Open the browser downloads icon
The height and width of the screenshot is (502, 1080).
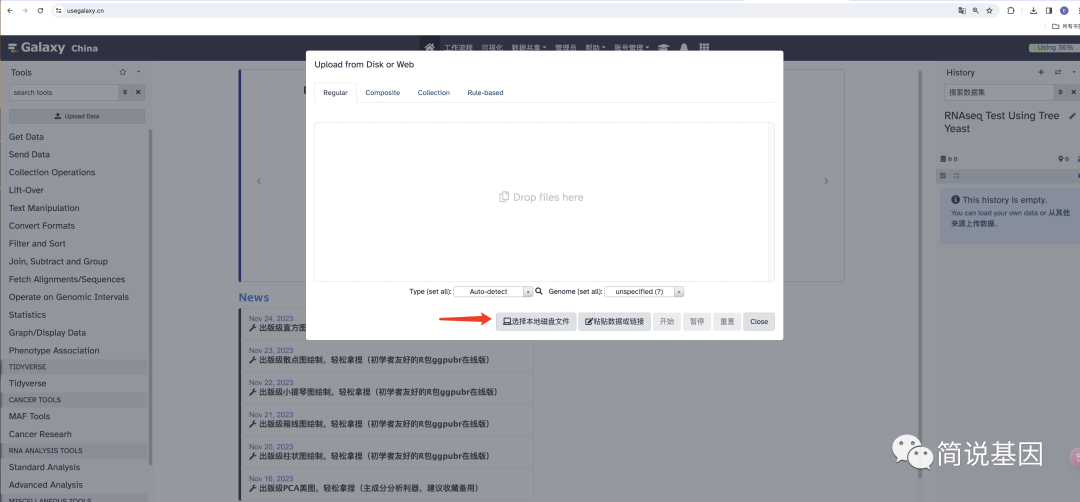point(1033,10)
